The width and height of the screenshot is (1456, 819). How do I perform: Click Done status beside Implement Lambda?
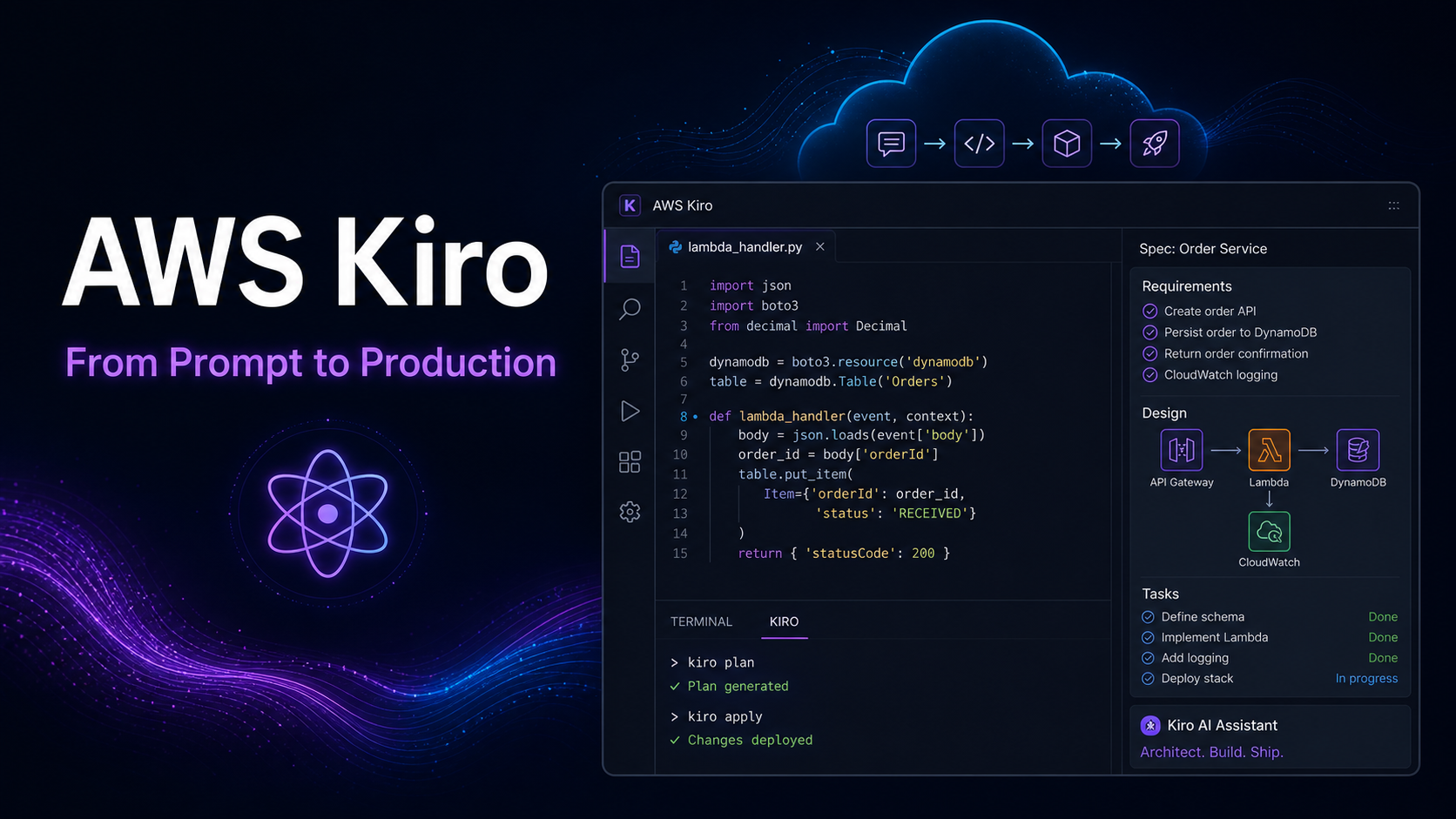point(1383,638)
